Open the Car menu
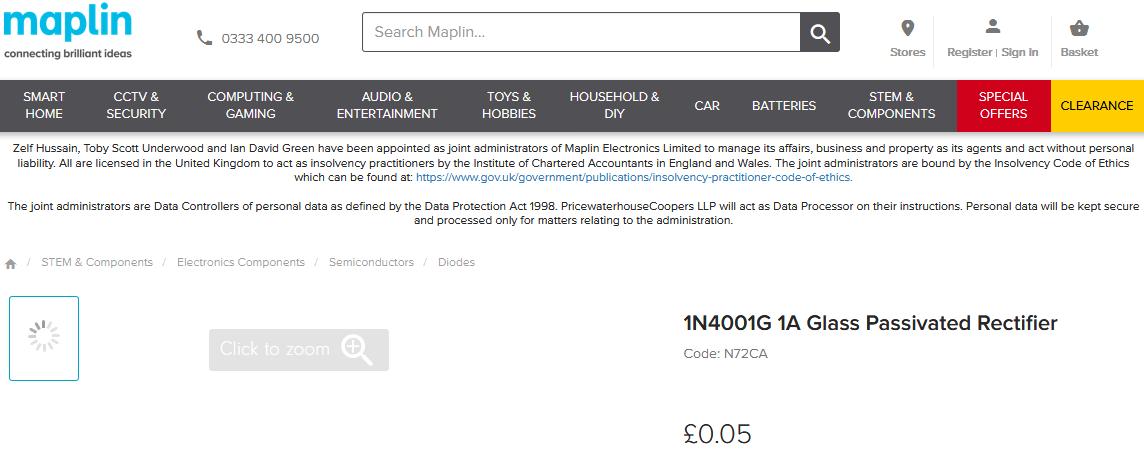Viewport: 1144px width, 467px height. tap(707, 106)
